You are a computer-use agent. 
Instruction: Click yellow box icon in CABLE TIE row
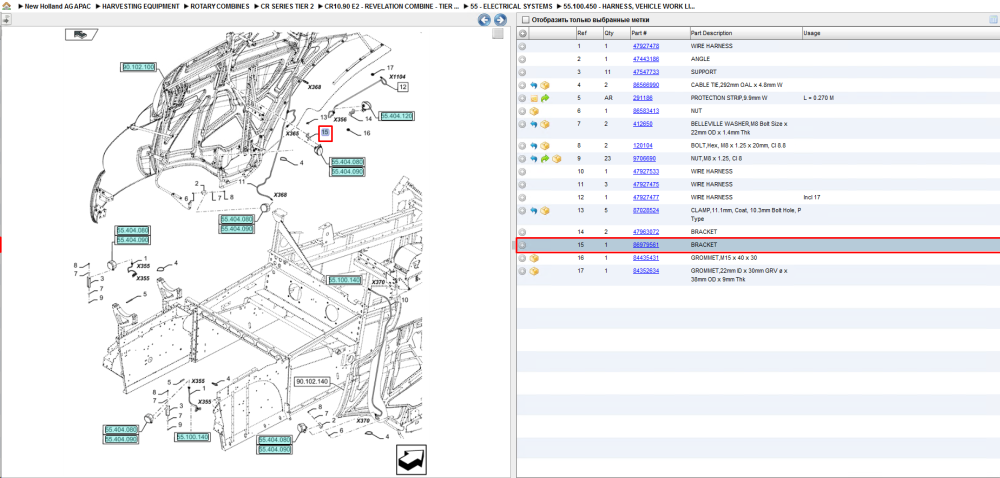(545, 85)
